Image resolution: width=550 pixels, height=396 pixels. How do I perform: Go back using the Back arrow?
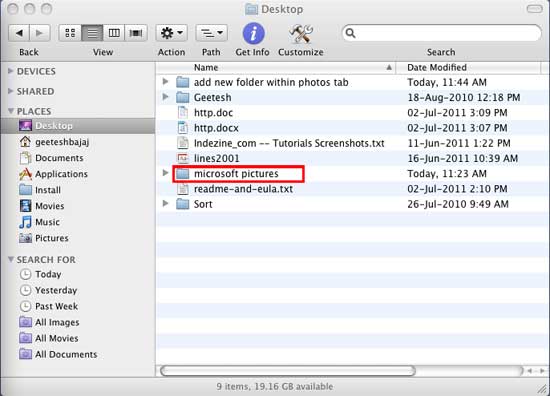click(19, 33)
